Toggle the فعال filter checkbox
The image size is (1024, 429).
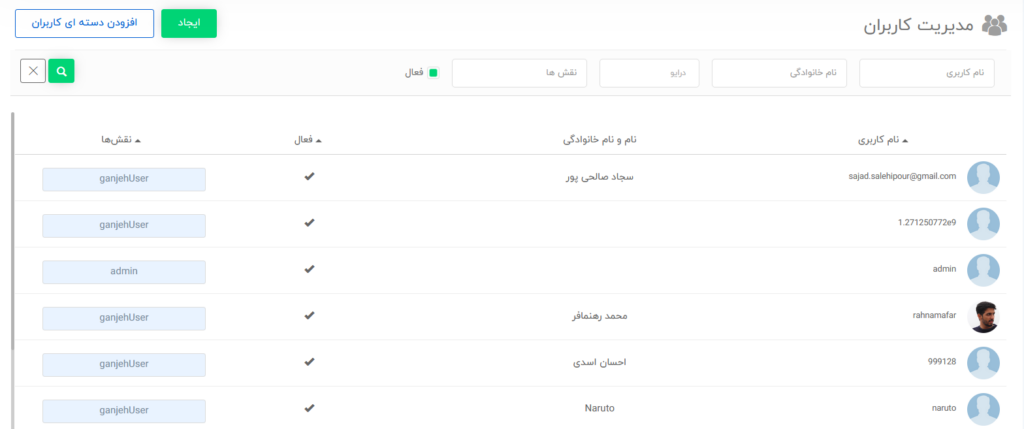tap(433, 72)
